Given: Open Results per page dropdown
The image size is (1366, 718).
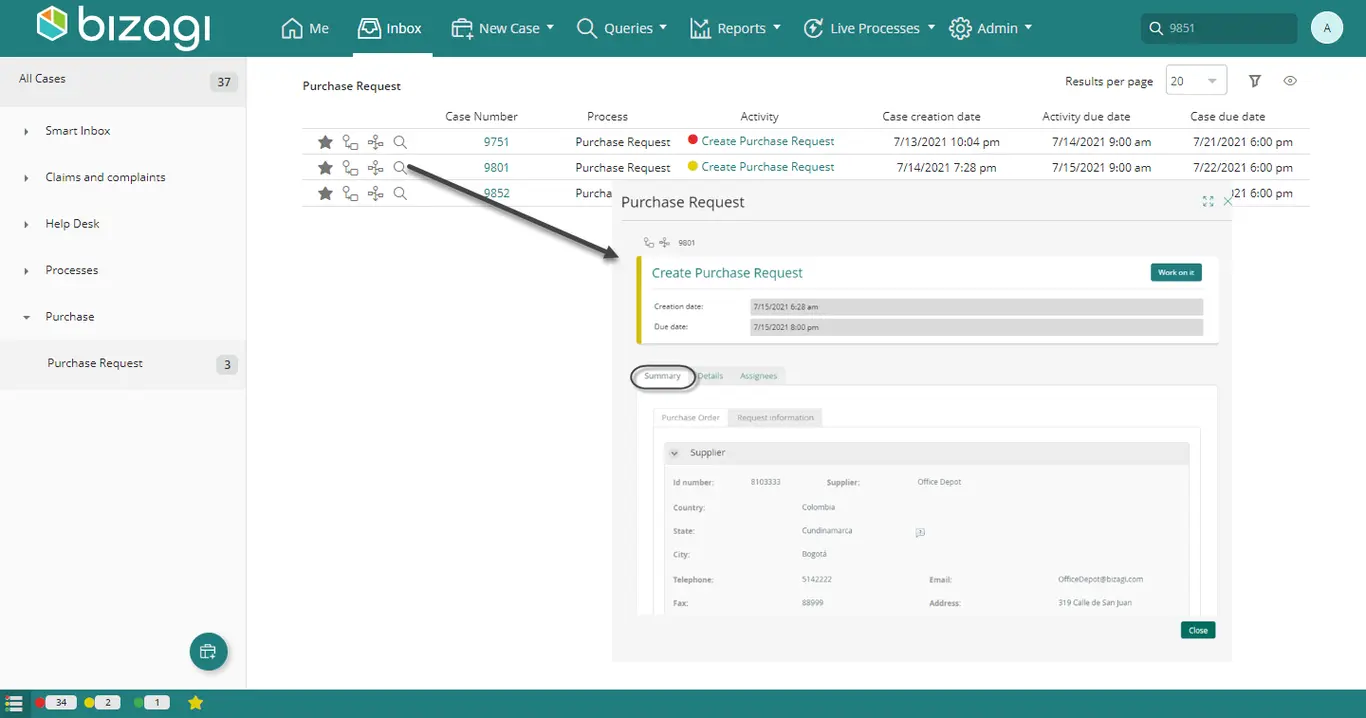Looking at the screenshot, I should (x=1196, y=81).
